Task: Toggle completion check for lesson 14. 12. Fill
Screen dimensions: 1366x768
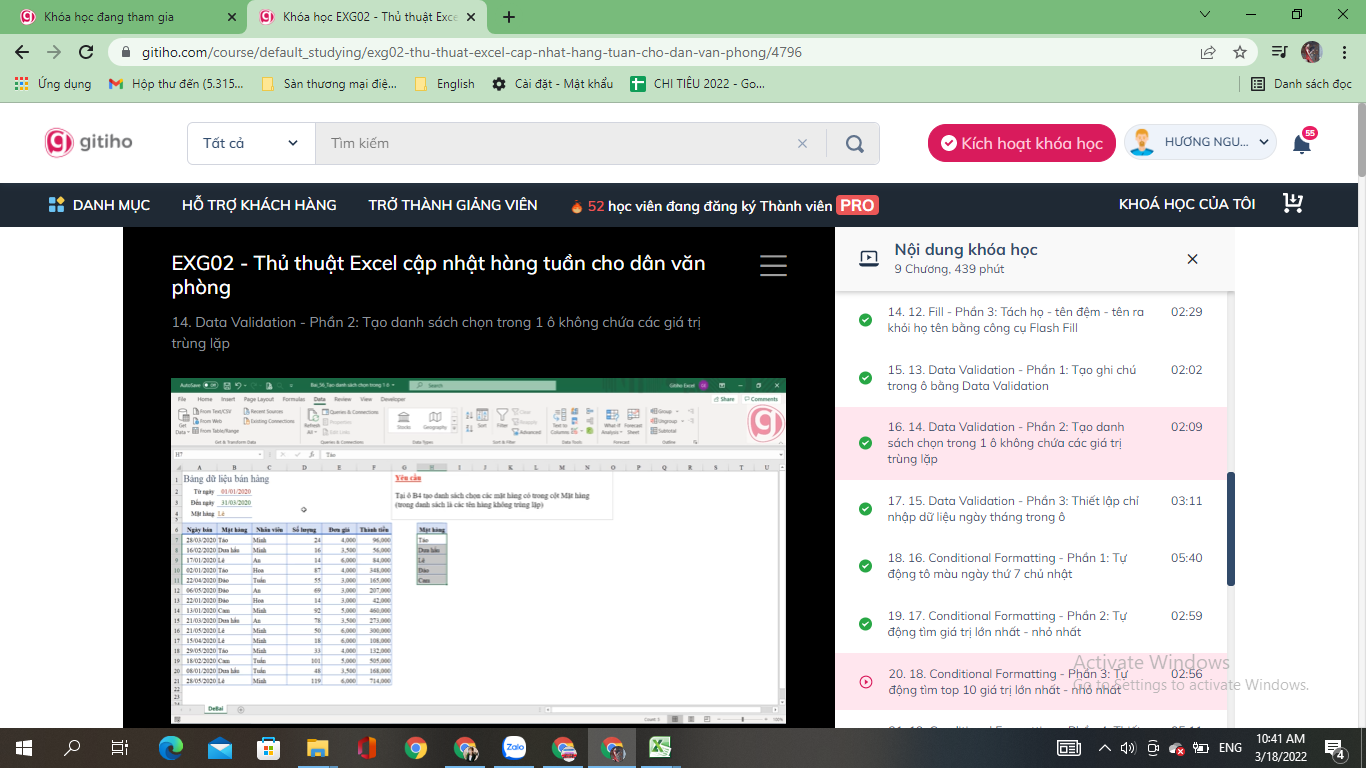Action: [865, 320]
